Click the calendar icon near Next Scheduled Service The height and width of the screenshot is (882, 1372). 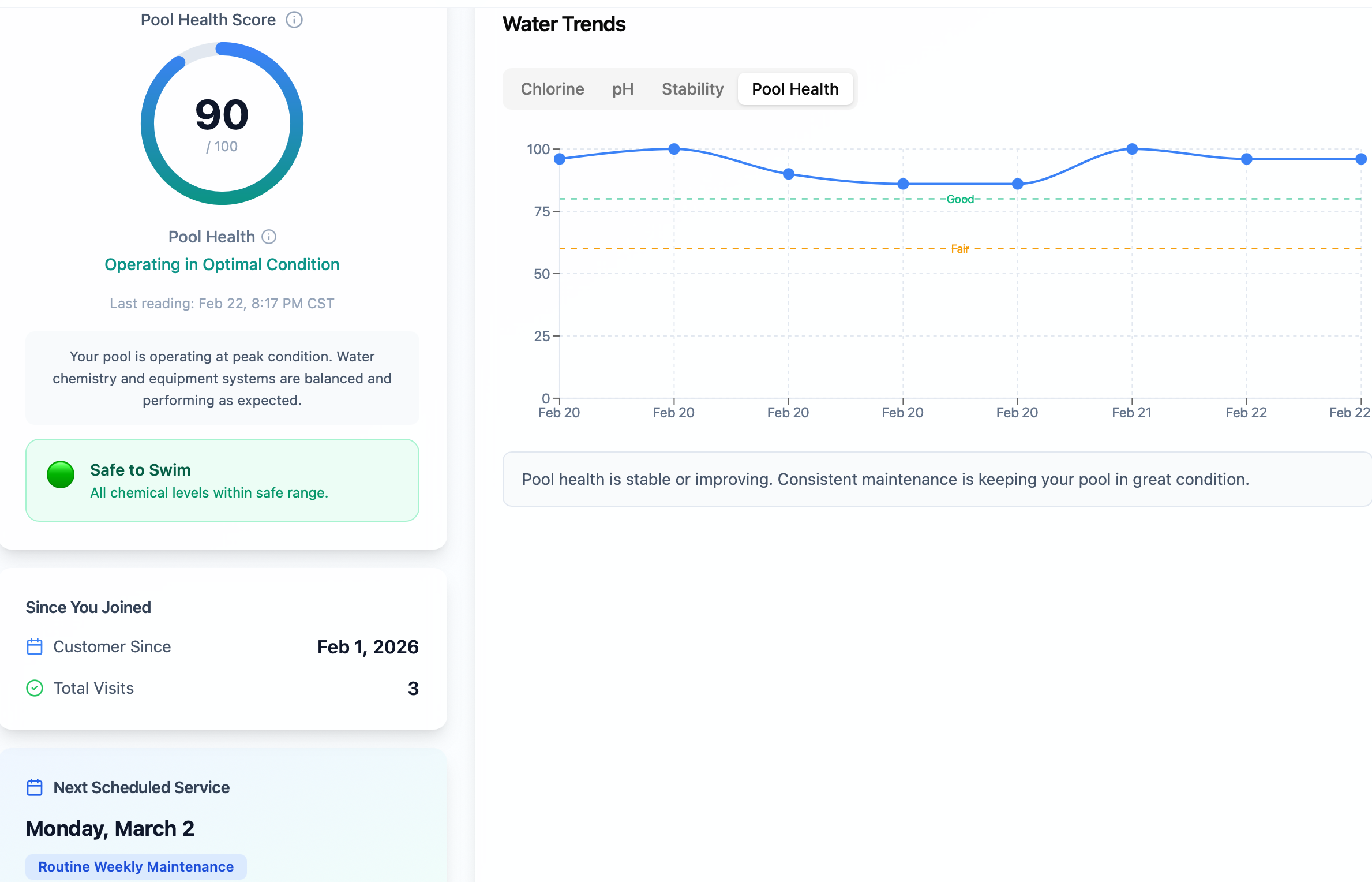pyautogui.click(x=35, y=787)
